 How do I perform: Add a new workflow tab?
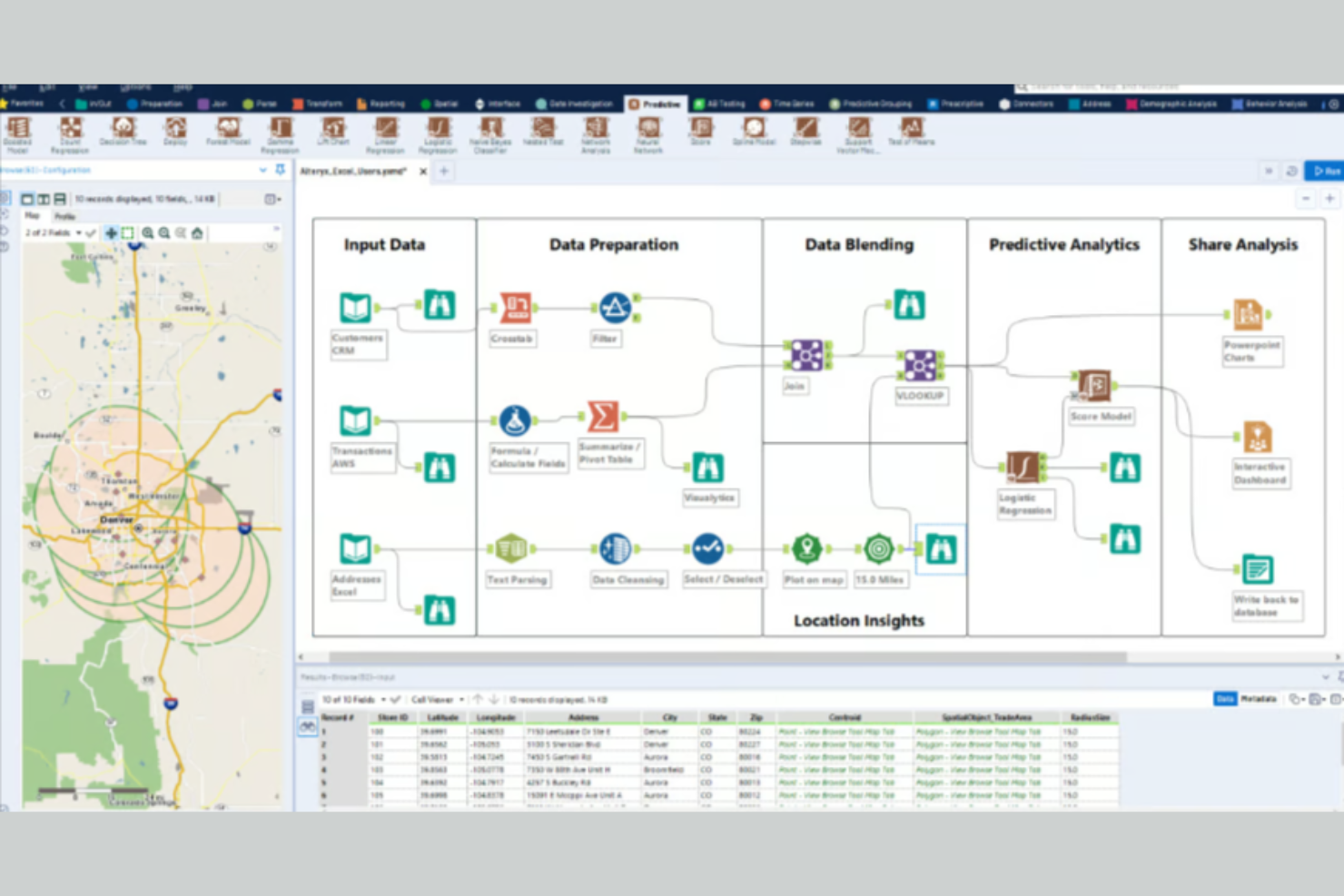pos(444,171)
